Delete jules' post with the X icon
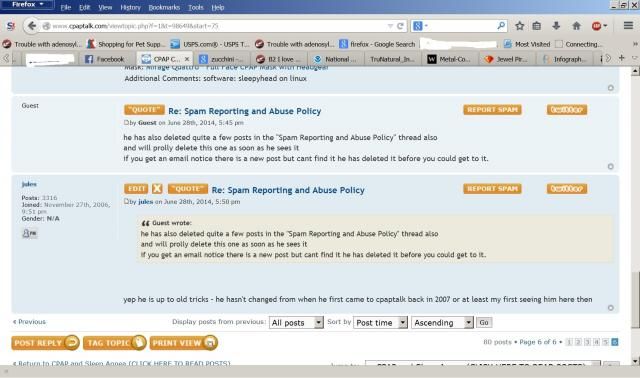The width and height of the screenshot is (640, 378). 157,189
